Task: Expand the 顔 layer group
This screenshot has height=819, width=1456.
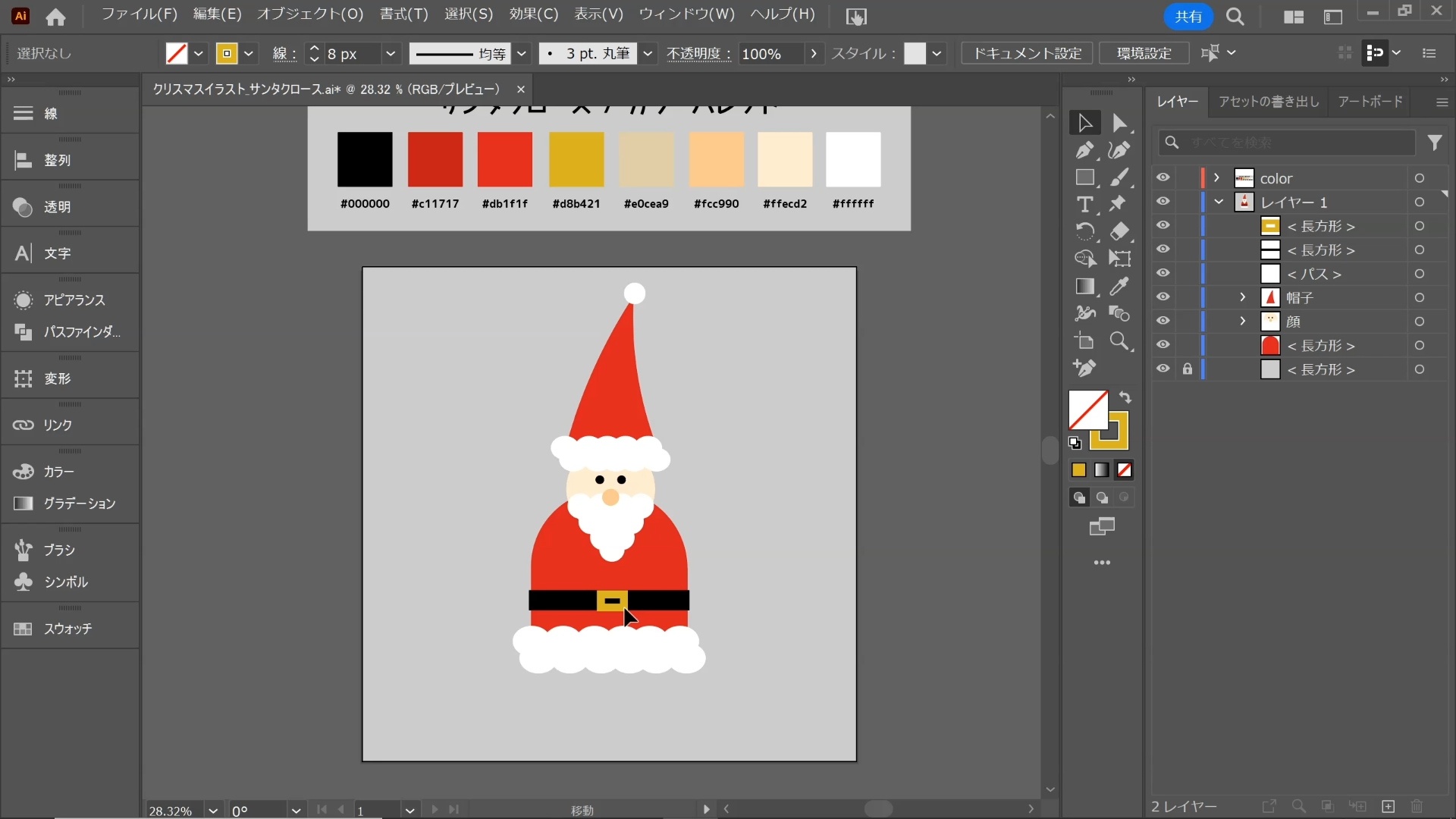Action: (1242, 321)
